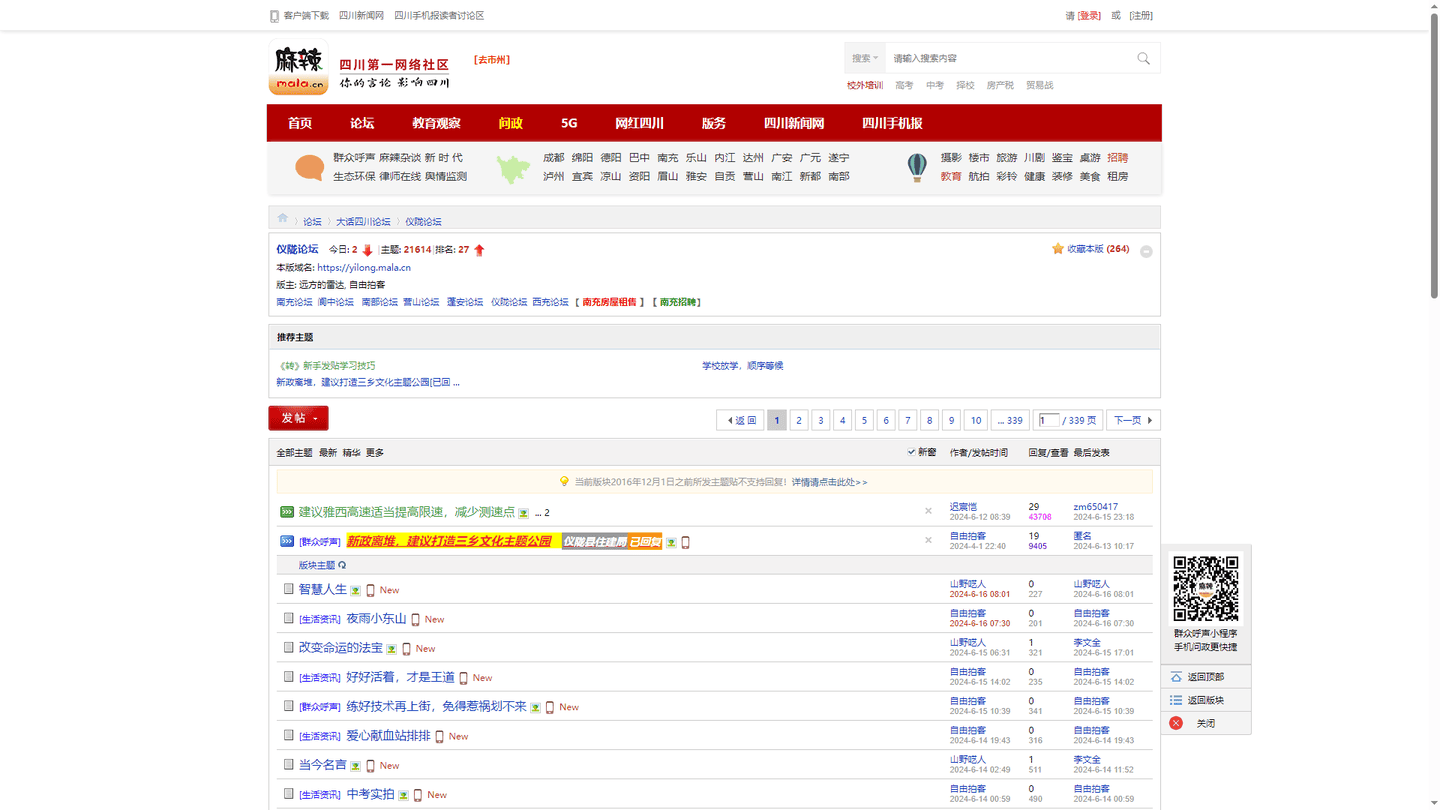Dismiss the 建议雅西高速 sticky thread with ×

pos(928,511)
